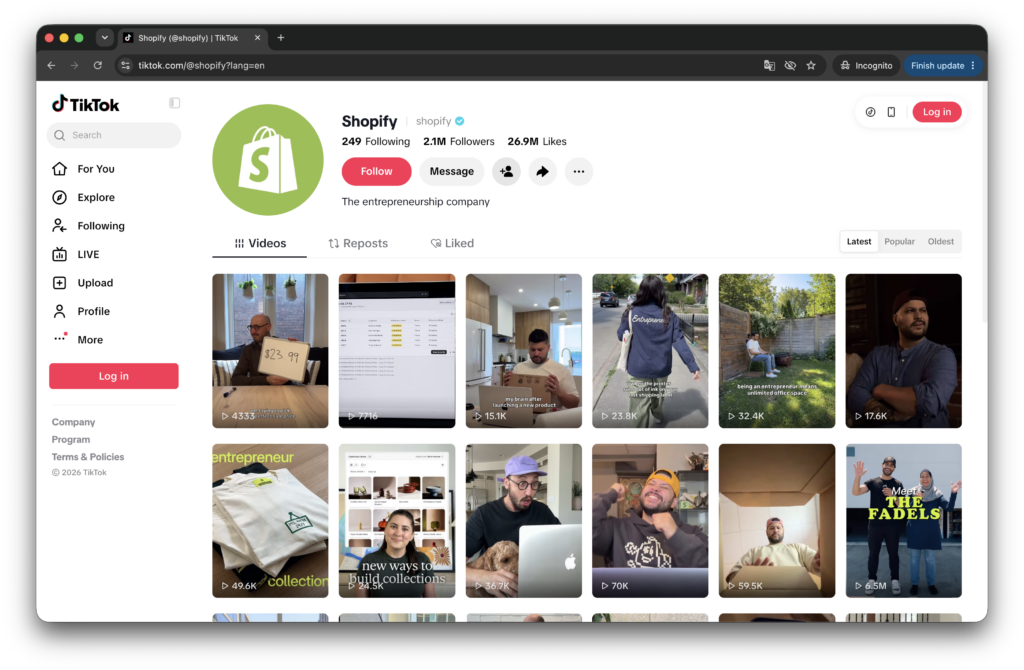
Task: Click sidebar red Log in button
Action: (x=114, y=376)
